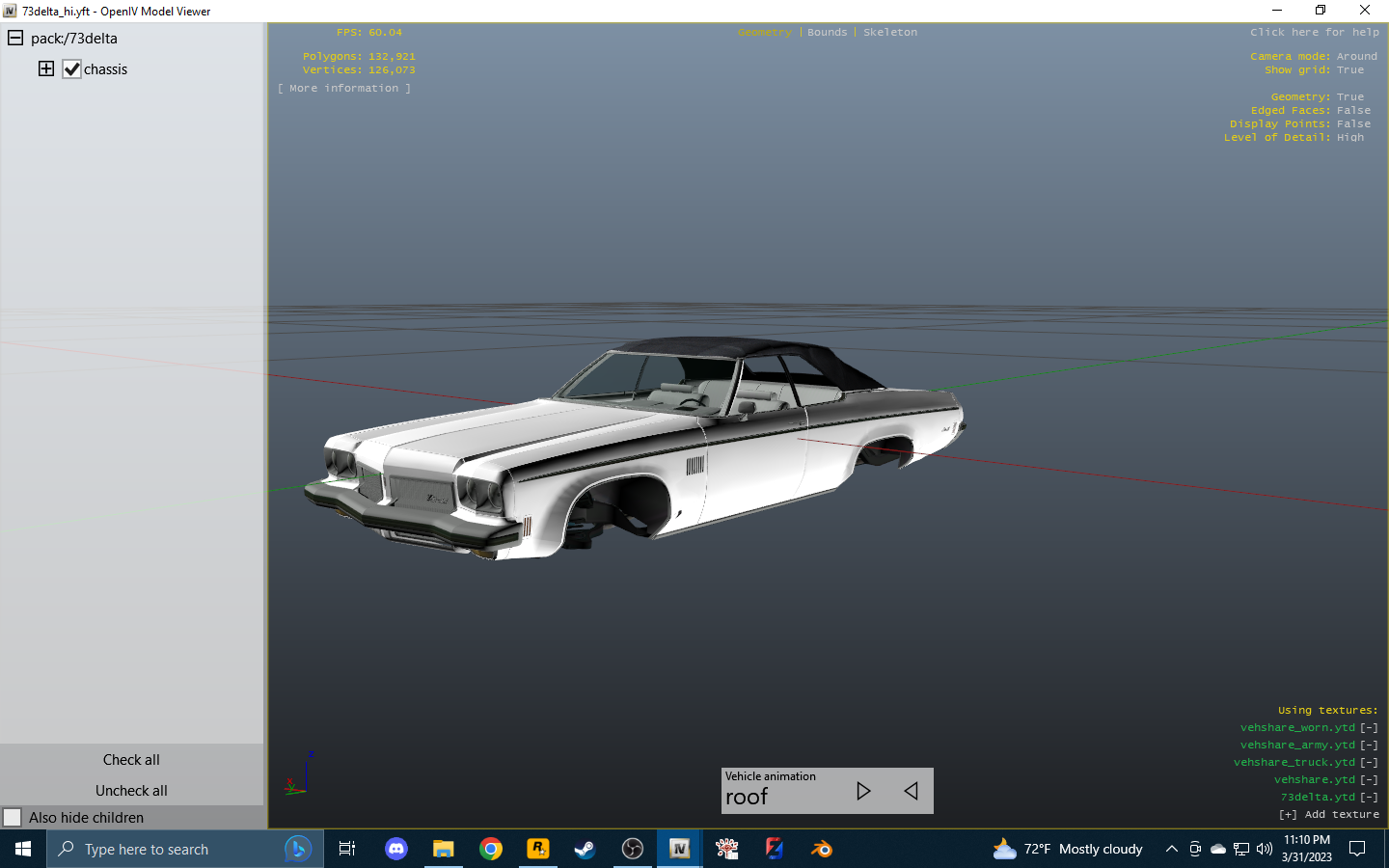Open Google Chrome from the taskbar
The height and width of the screenshot is (868, 1389).
(491, 849)
